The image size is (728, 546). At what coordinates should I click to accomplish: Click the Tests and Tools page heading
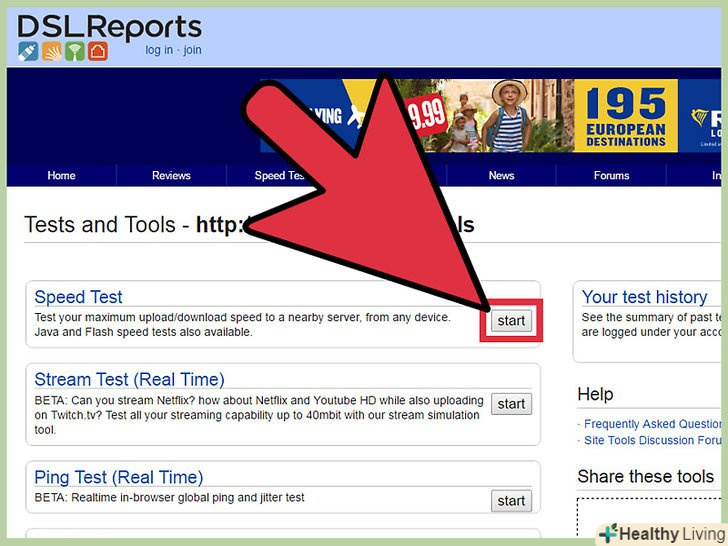pyautogui.click(x=249, y=225)
